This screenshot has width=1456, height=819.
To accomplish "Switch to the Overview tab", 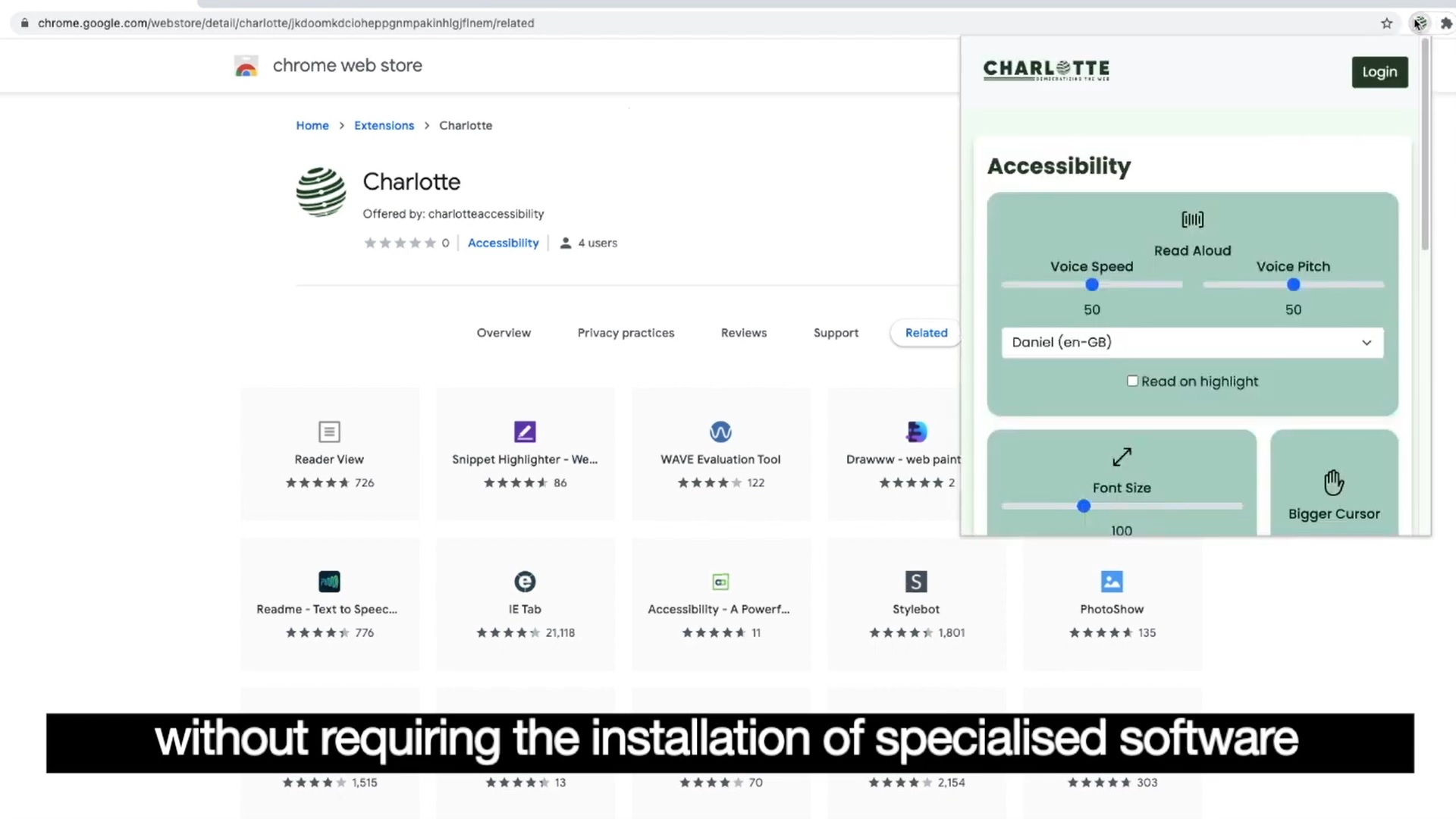I will (504, 333).
